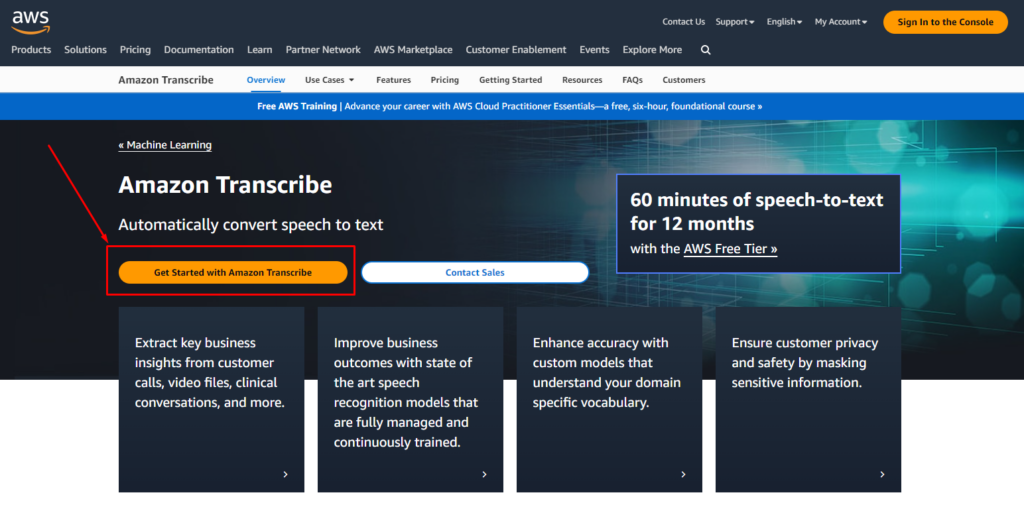
Task: Expand the Support dropdown
Action: point(735,22)
